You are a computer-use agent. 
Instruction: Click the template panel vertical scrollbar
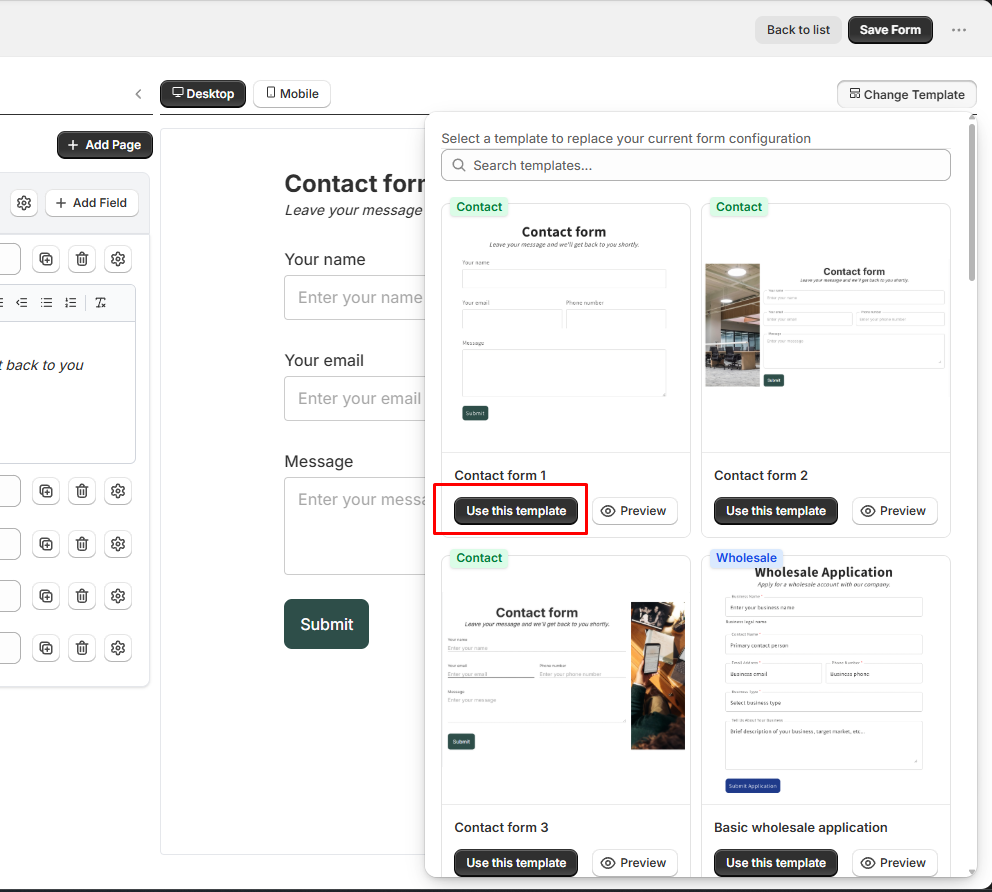coord(972,202)
